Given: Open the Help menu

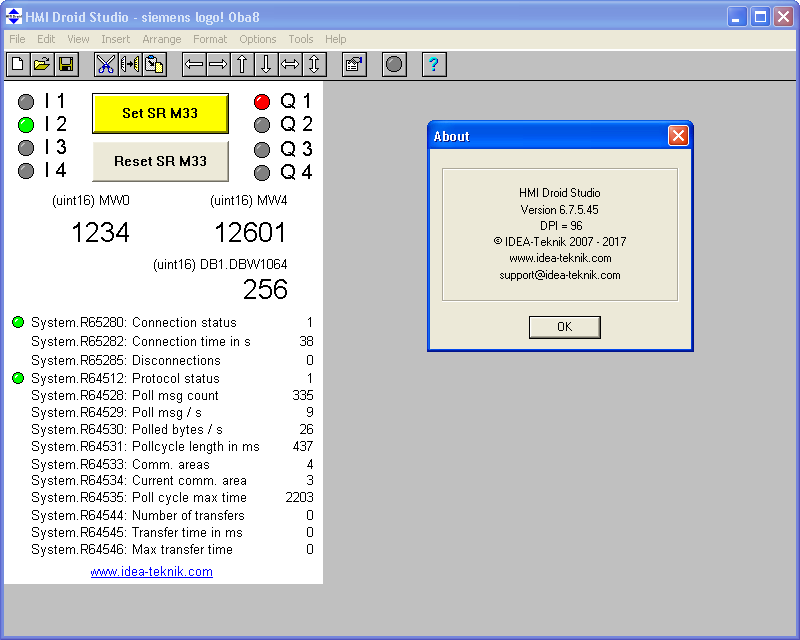Looking at the screenshot, I should pyautogui.click(x=336, y=39).
